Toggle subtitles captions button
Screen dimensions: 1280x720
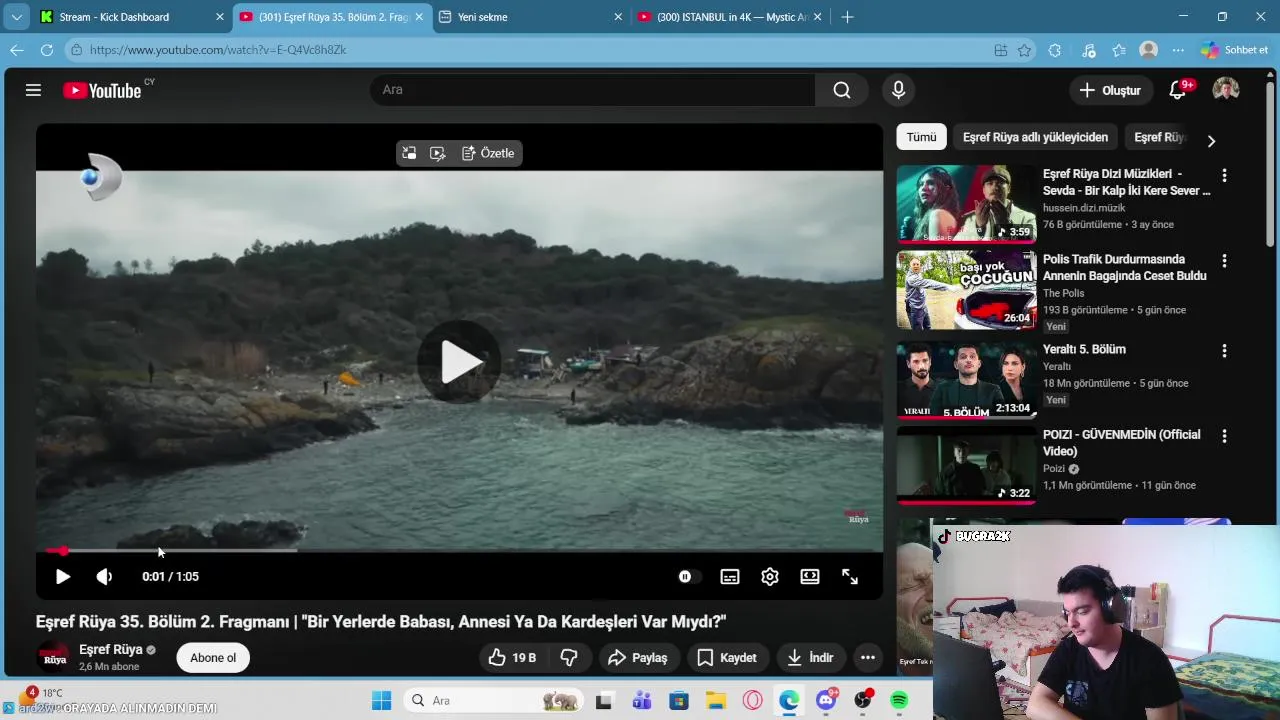click(x=730, y=577)
